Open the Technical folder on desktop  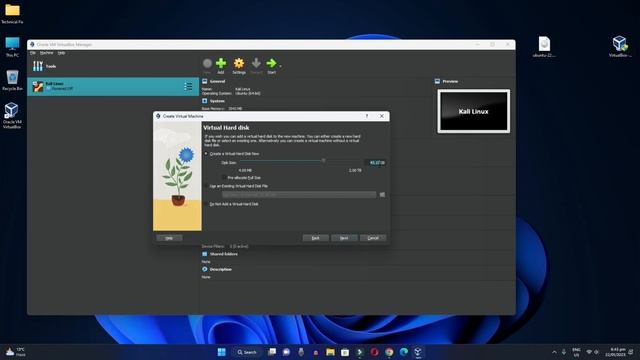click(12, 13)
